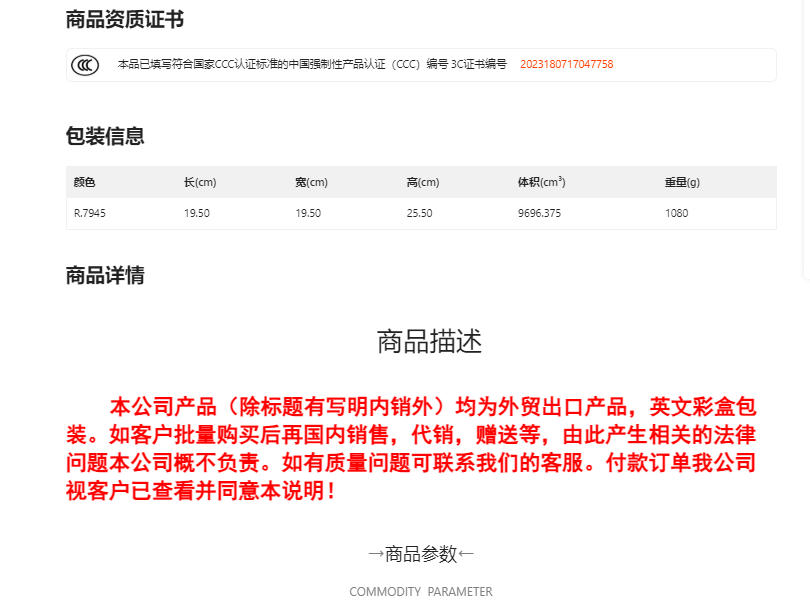Click the CCC certification logo icon

point(85,65)
